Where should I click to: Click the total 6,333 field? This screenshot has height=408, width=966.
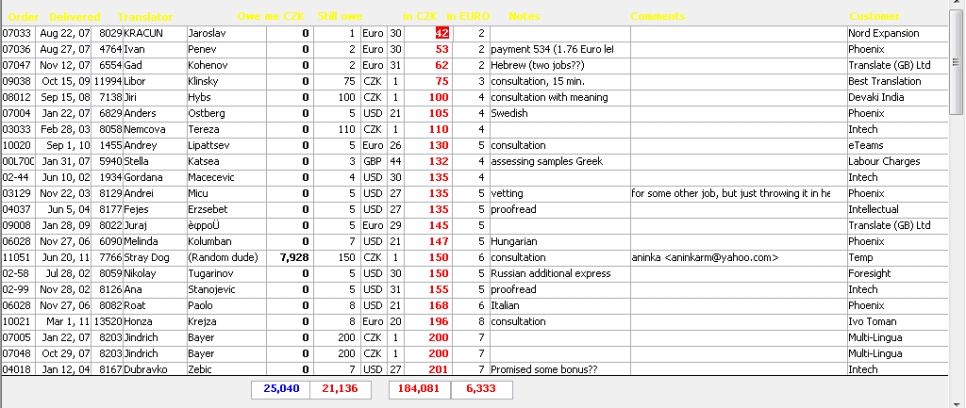click(482, 389)
